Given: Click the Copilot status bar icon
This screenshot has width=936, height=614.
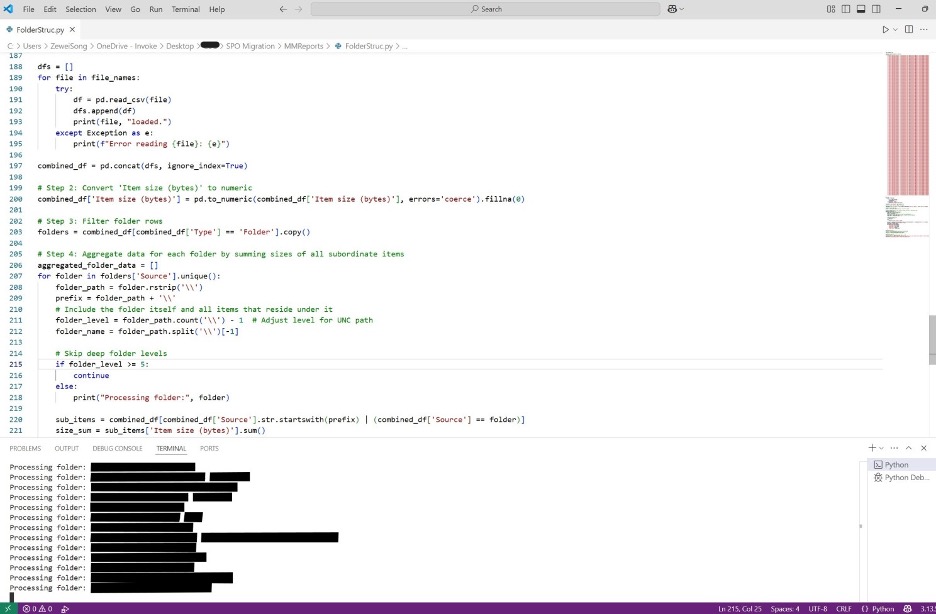Looking at the screenshot, I should tap(907, 609).
